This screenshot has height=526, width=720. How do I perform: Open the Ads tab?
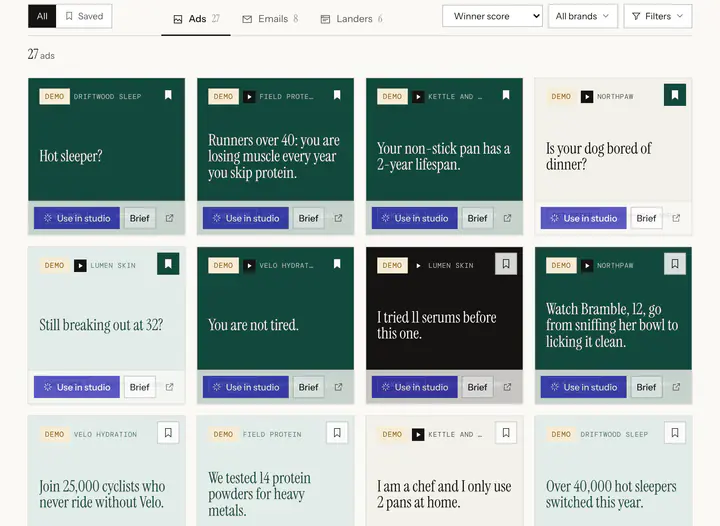pos(196,19)
